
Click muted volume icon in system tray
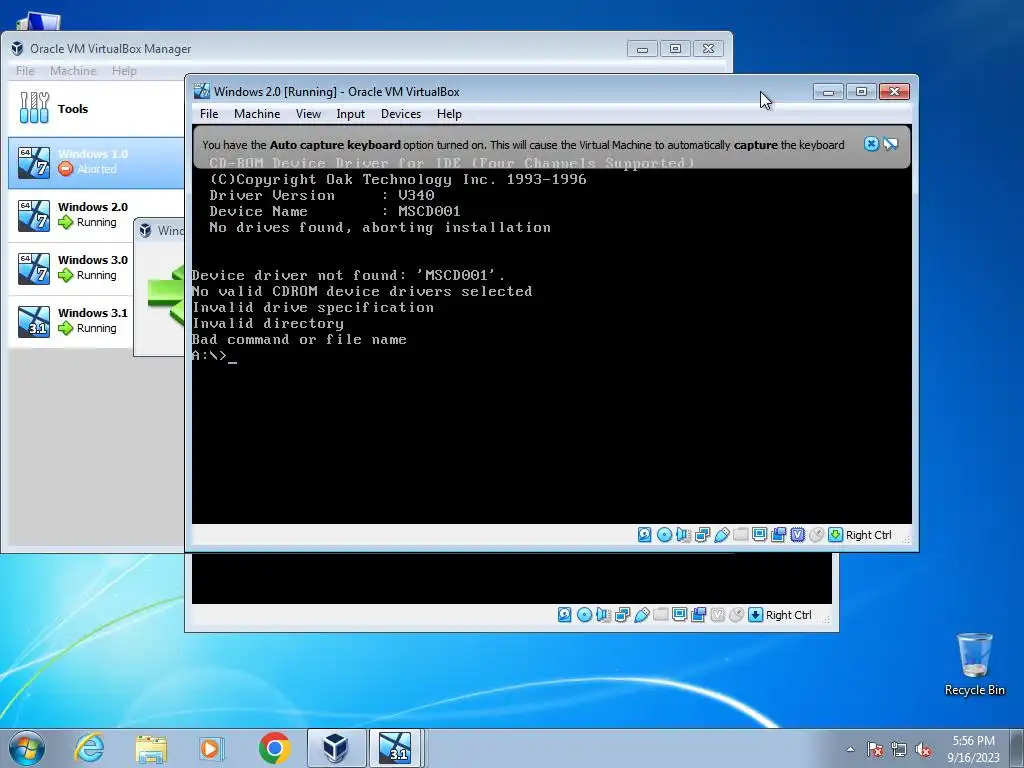click(923, 749)
